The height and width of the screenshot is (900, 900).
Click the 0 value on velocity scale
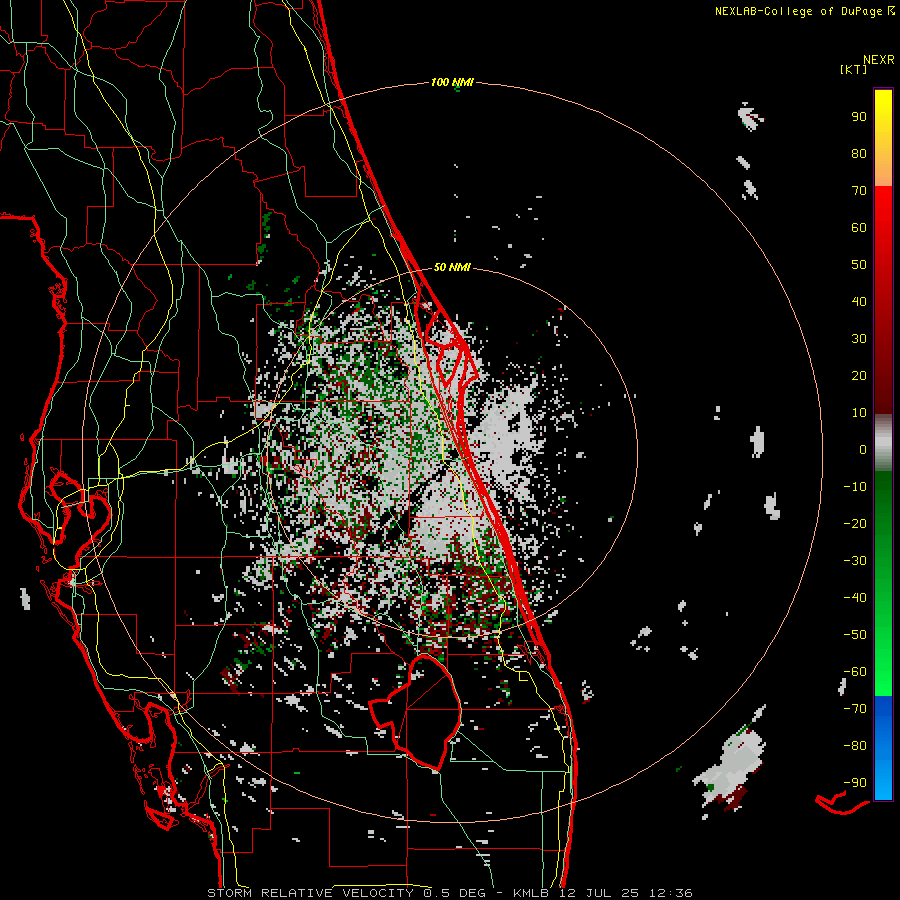[x=863, y=450]
